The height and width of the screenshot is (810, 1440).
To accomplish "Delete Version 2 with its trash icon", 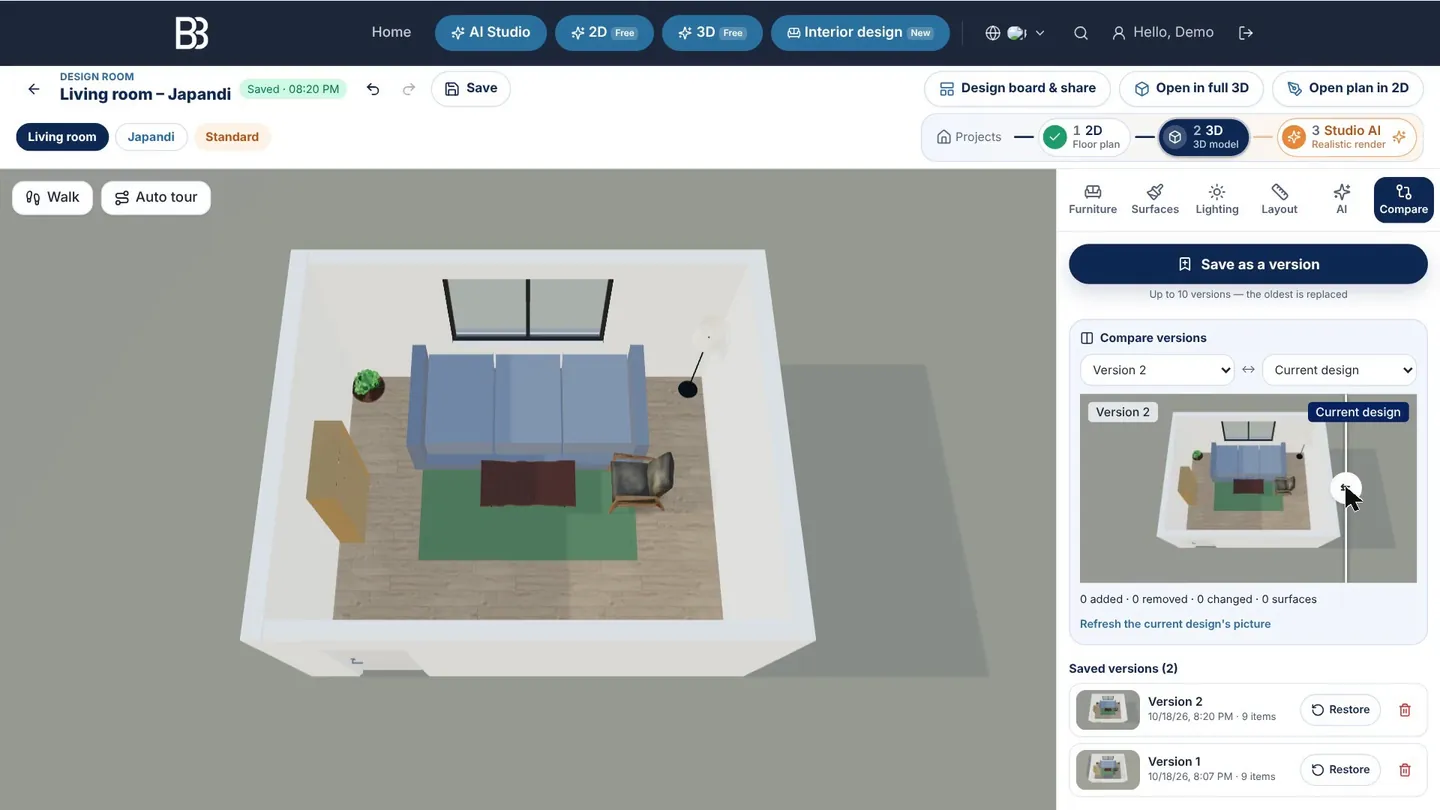I will click(x=1405, y=710).
